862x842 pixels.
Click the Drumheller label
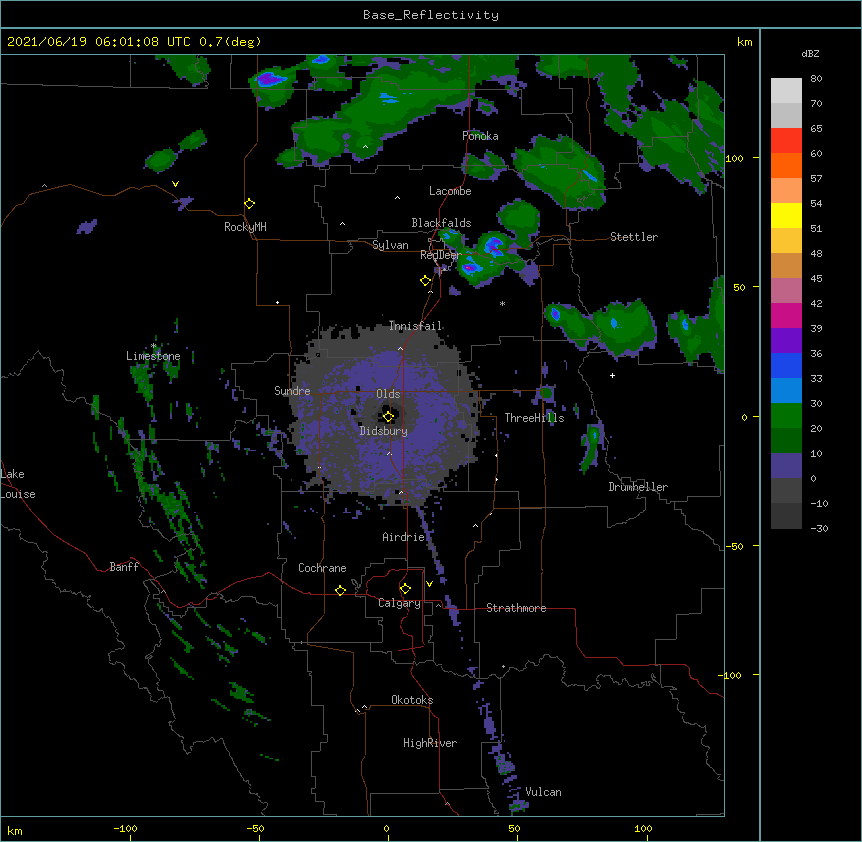click(638, 487)
